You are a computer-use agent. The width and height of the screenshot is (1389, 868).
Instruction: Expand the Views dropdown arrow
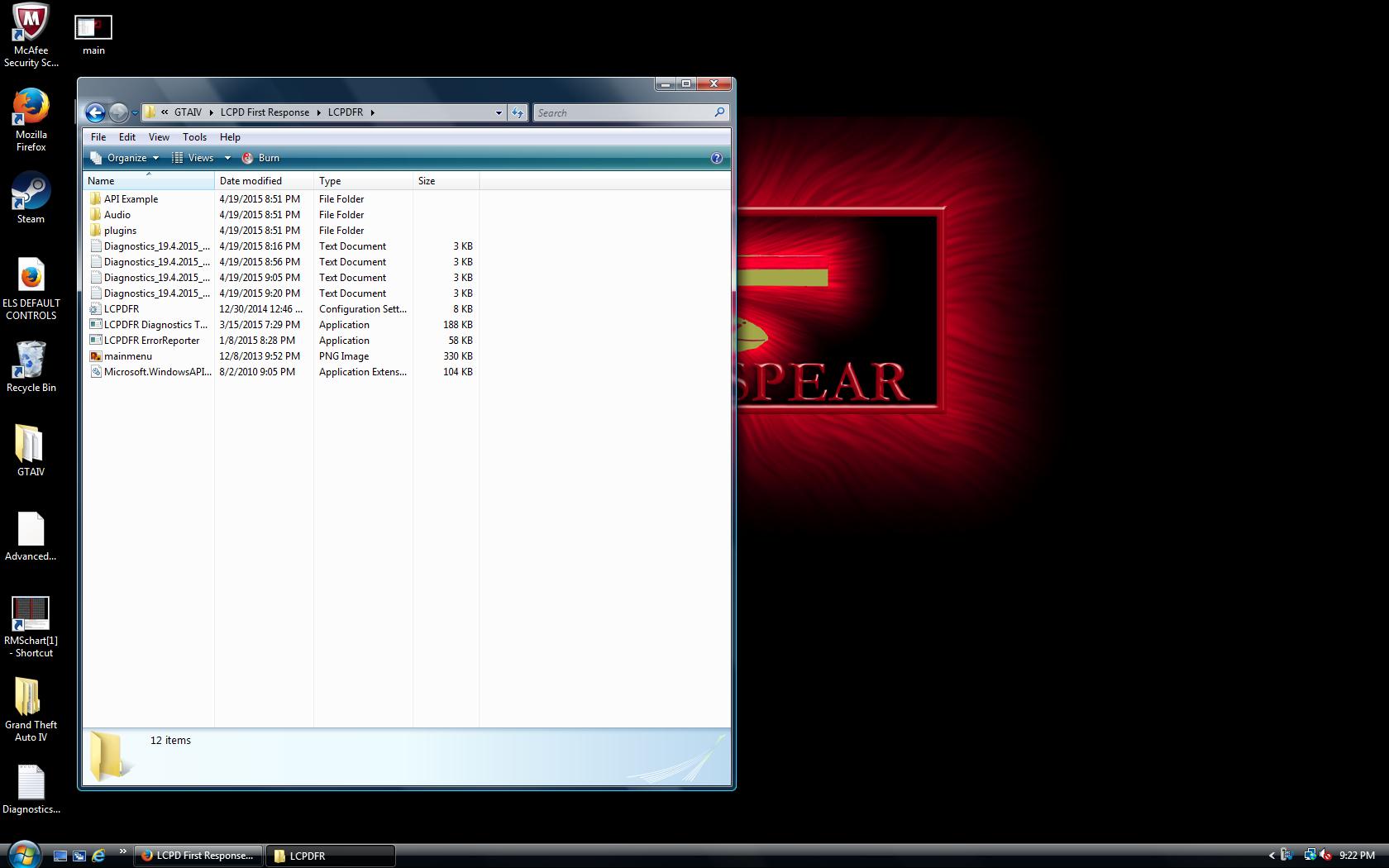pos(227,158)
